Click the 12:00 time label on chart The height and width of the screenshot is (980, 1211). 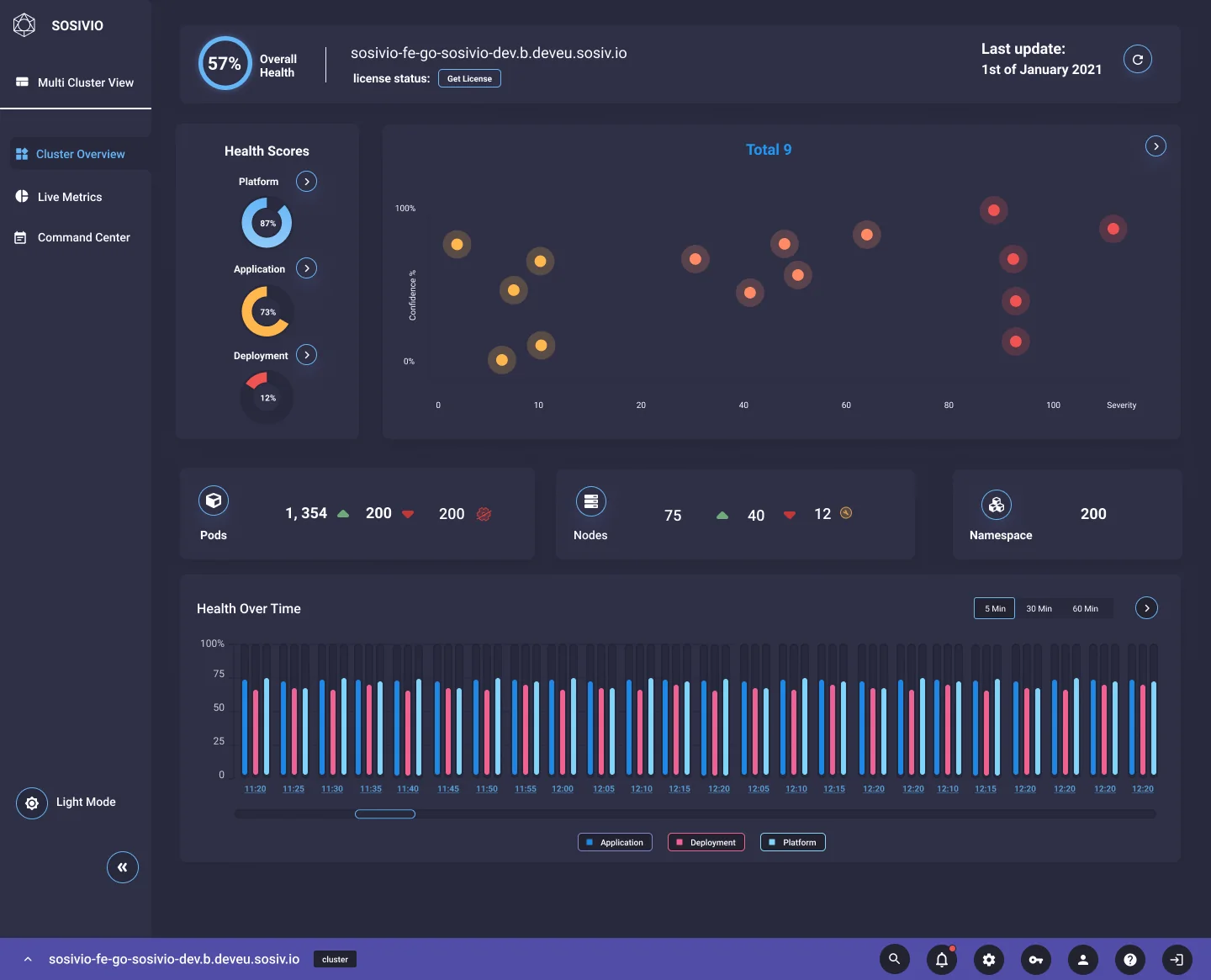click(x=563, y=789)
